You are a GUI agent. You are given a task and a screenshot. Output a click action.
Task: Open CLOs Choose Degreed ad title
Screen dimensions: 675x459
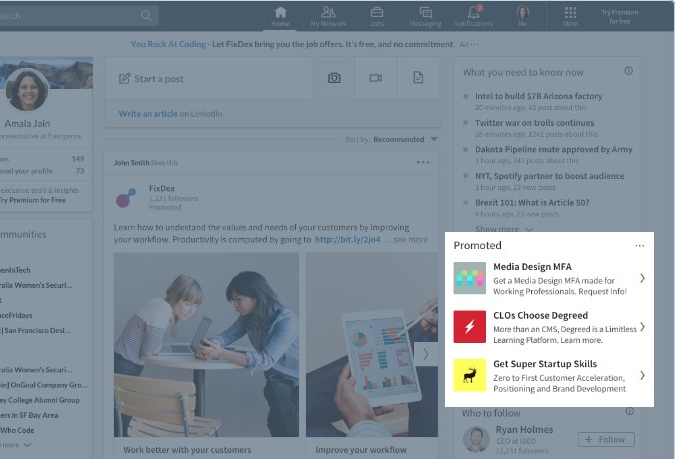click(x=541, y=316)
